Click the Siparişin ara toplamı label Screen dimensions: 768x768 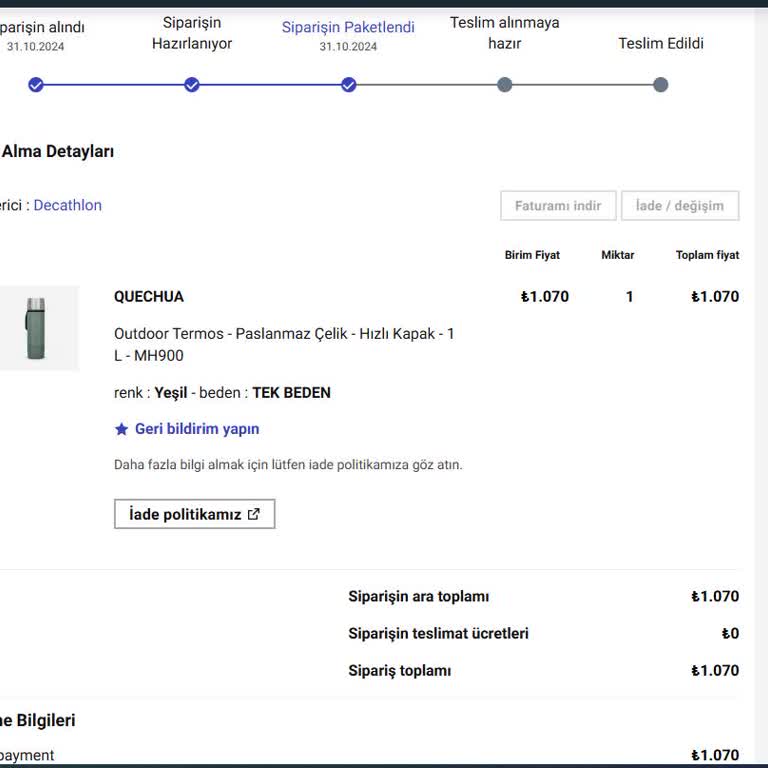[419, 596]
